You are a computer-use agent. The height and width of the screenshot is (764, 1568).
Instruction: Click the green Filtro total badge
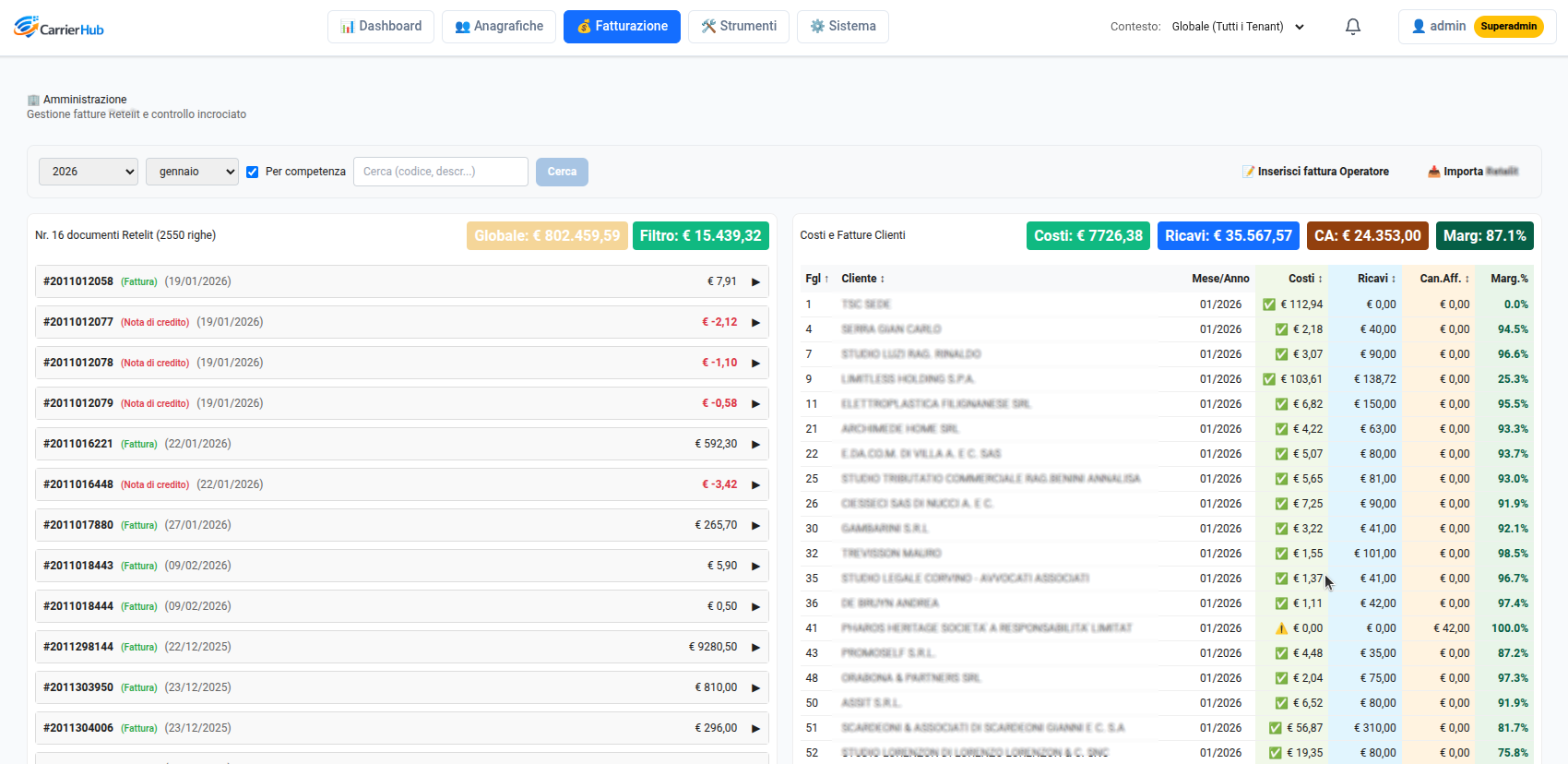701,236
